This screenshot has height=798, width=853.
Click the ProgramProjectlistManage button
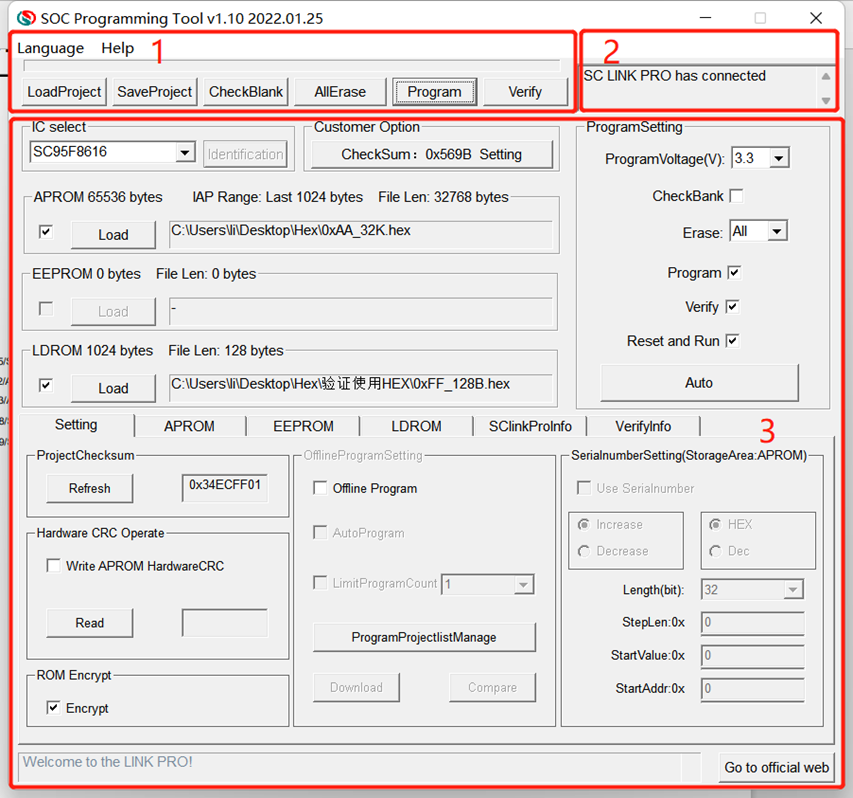pyautogui.click(x=424, y=638)
